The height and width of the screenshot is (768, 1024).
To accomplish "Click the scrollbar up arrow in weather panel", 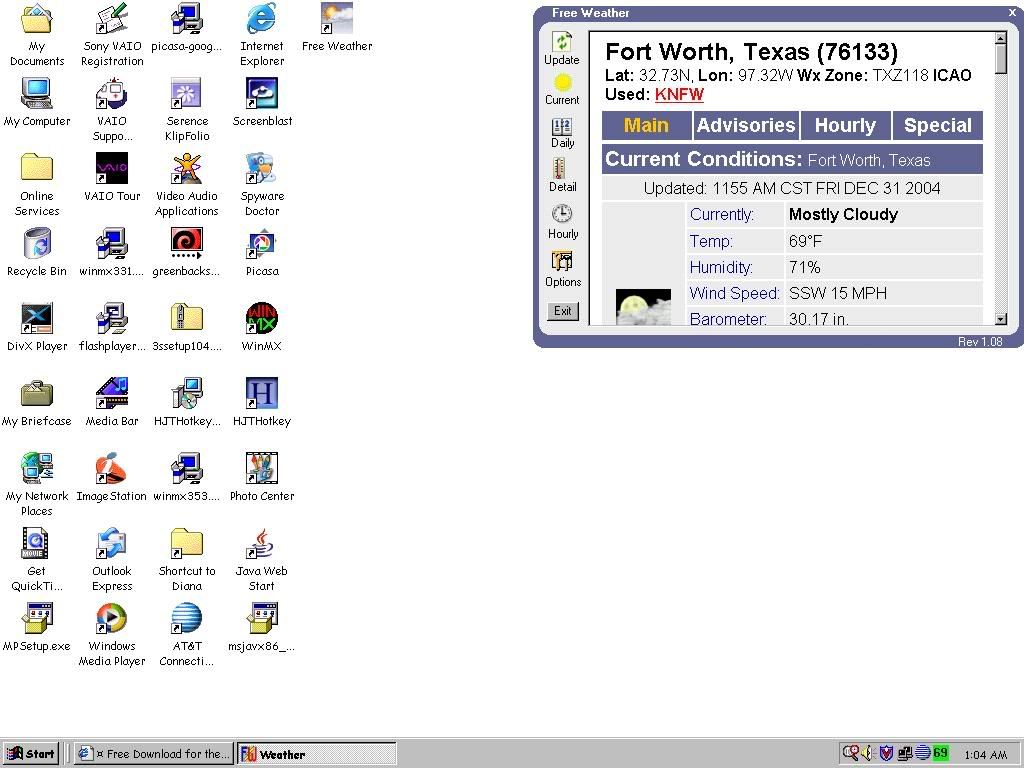I will (x=1000, y=38).
